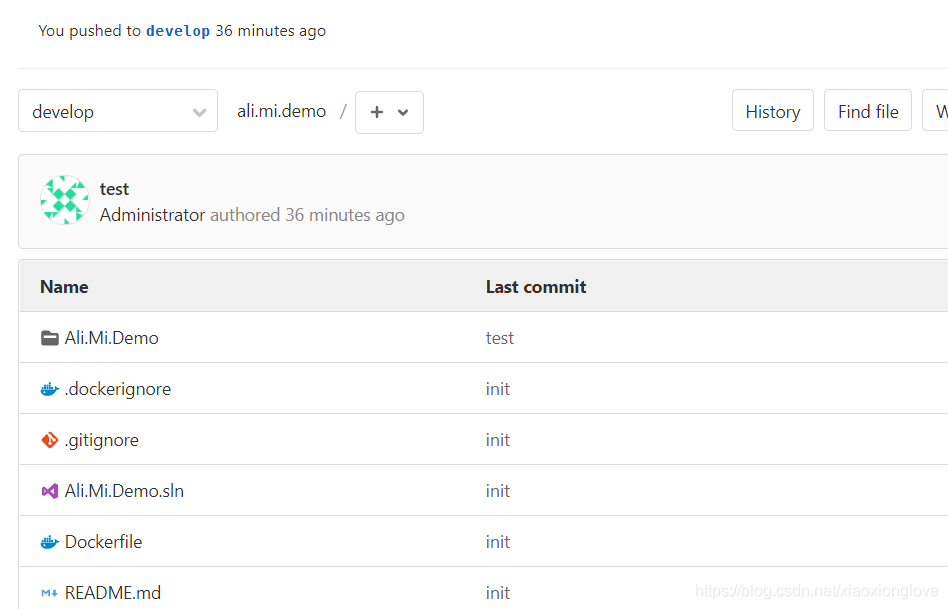Open the branch dropdown chevron

point(199,111)
